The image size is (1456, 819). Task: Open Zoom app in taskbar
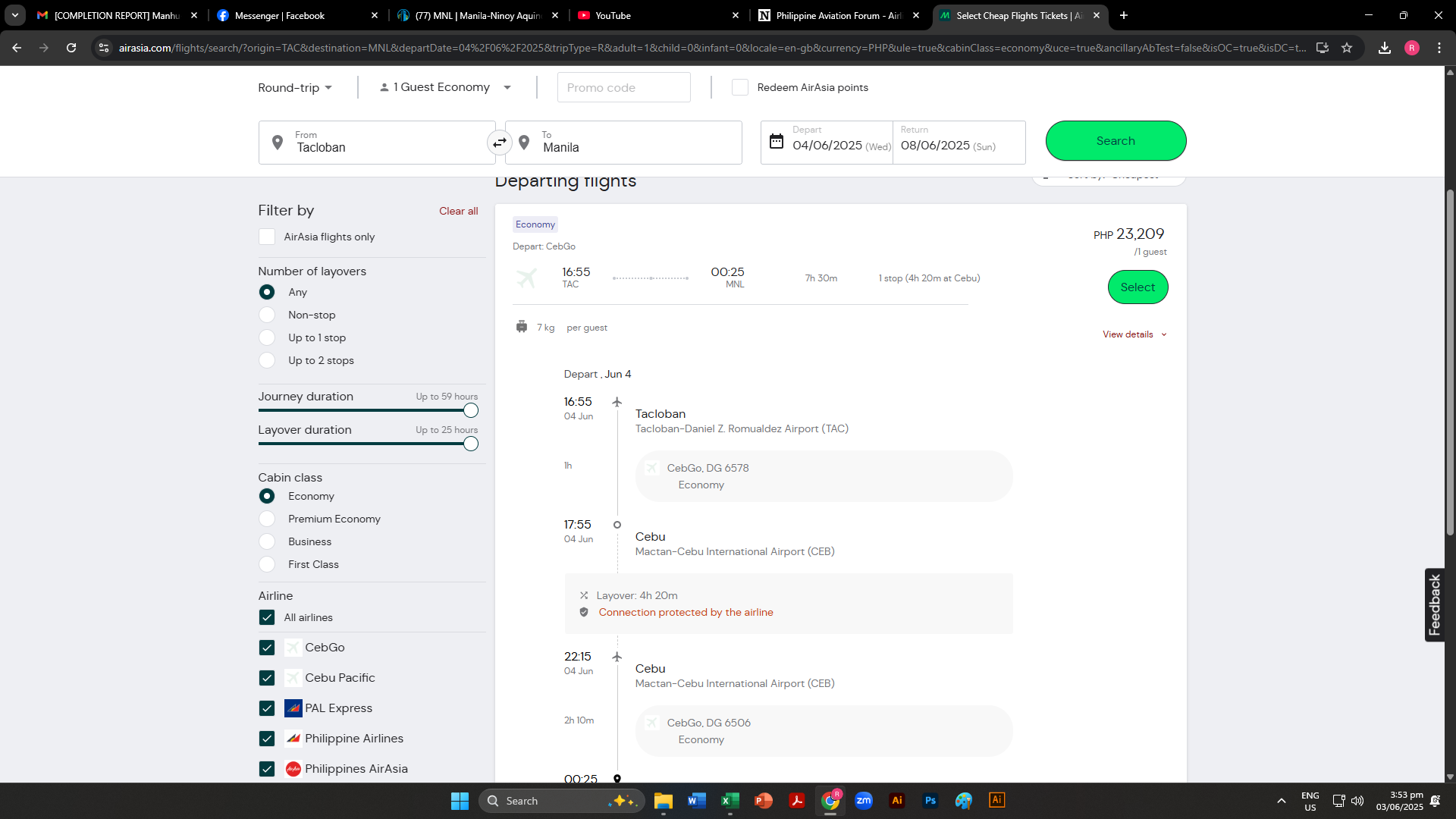coord(864,801)
